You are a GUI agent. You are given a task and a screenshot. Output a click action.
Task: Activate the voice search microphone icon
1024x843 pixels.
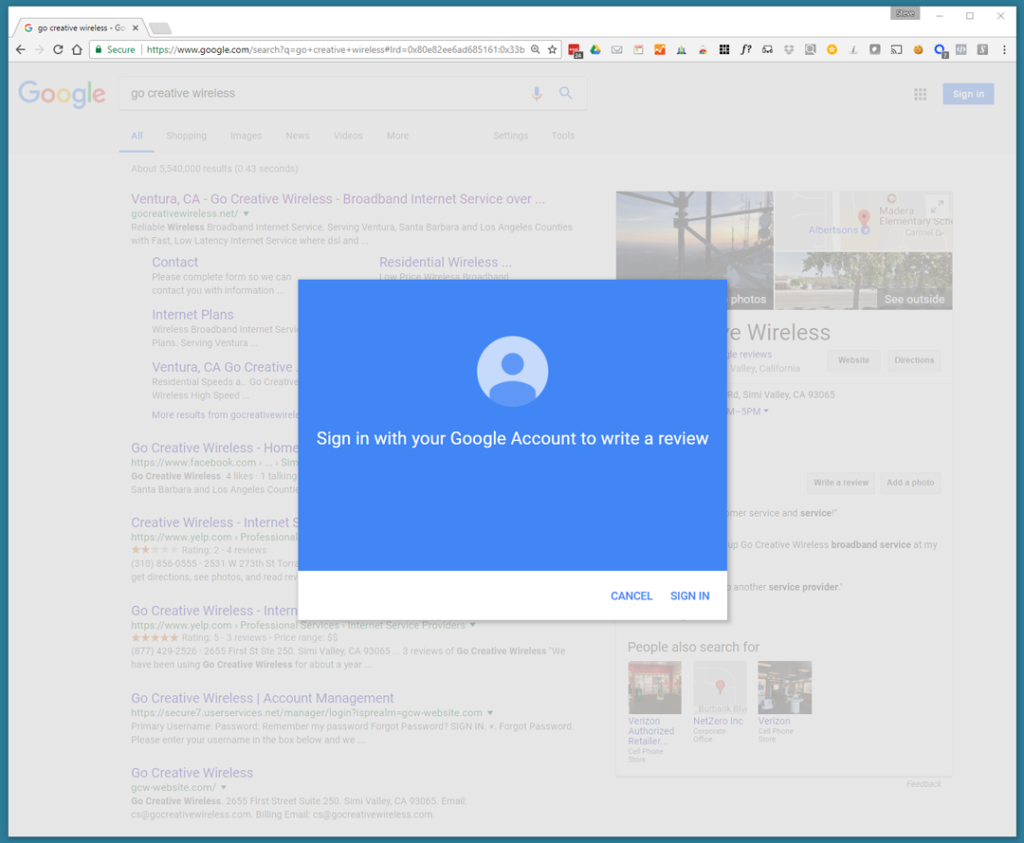pyautogui.click(x=536, y=93)
